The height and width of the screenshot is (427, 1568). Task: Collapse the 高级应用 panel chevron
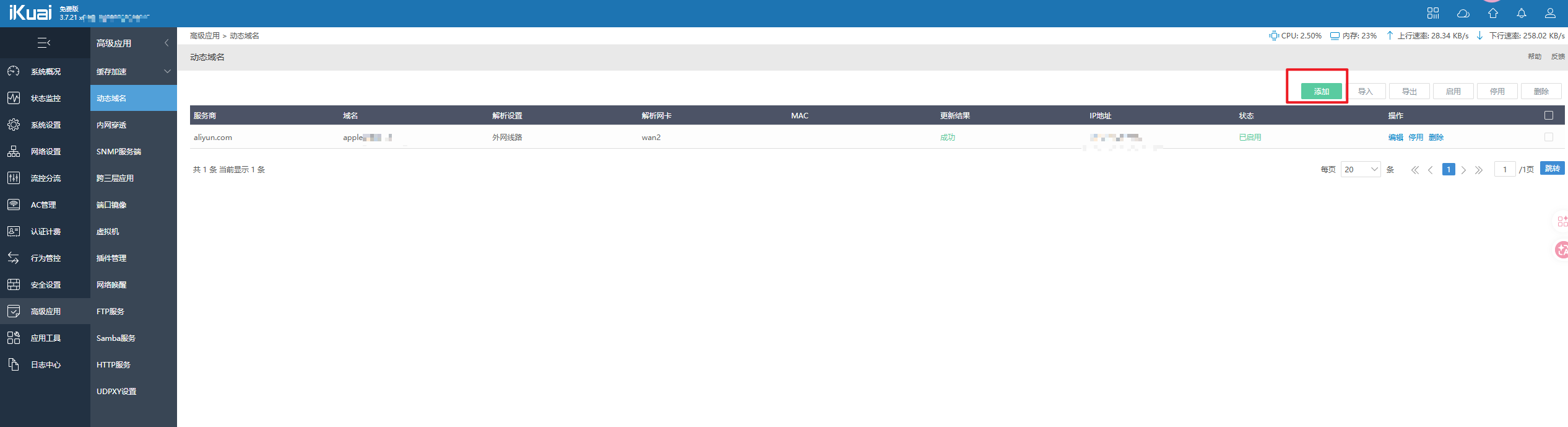(166, 43)
